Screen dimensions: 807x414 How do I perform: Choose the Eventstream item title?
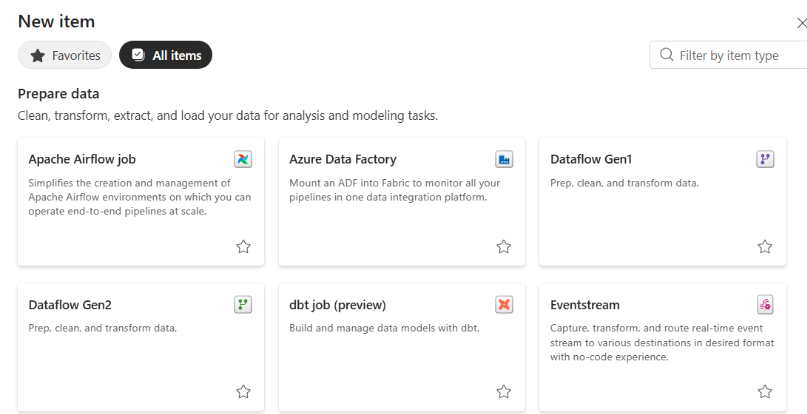click(585, 304)
